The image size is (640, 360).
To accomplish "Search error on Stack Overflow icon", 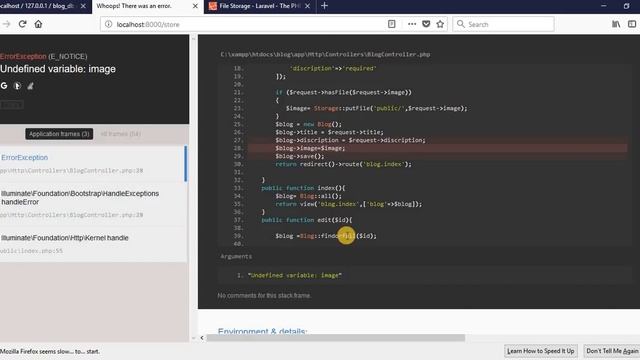I will [x=30, y=86].
